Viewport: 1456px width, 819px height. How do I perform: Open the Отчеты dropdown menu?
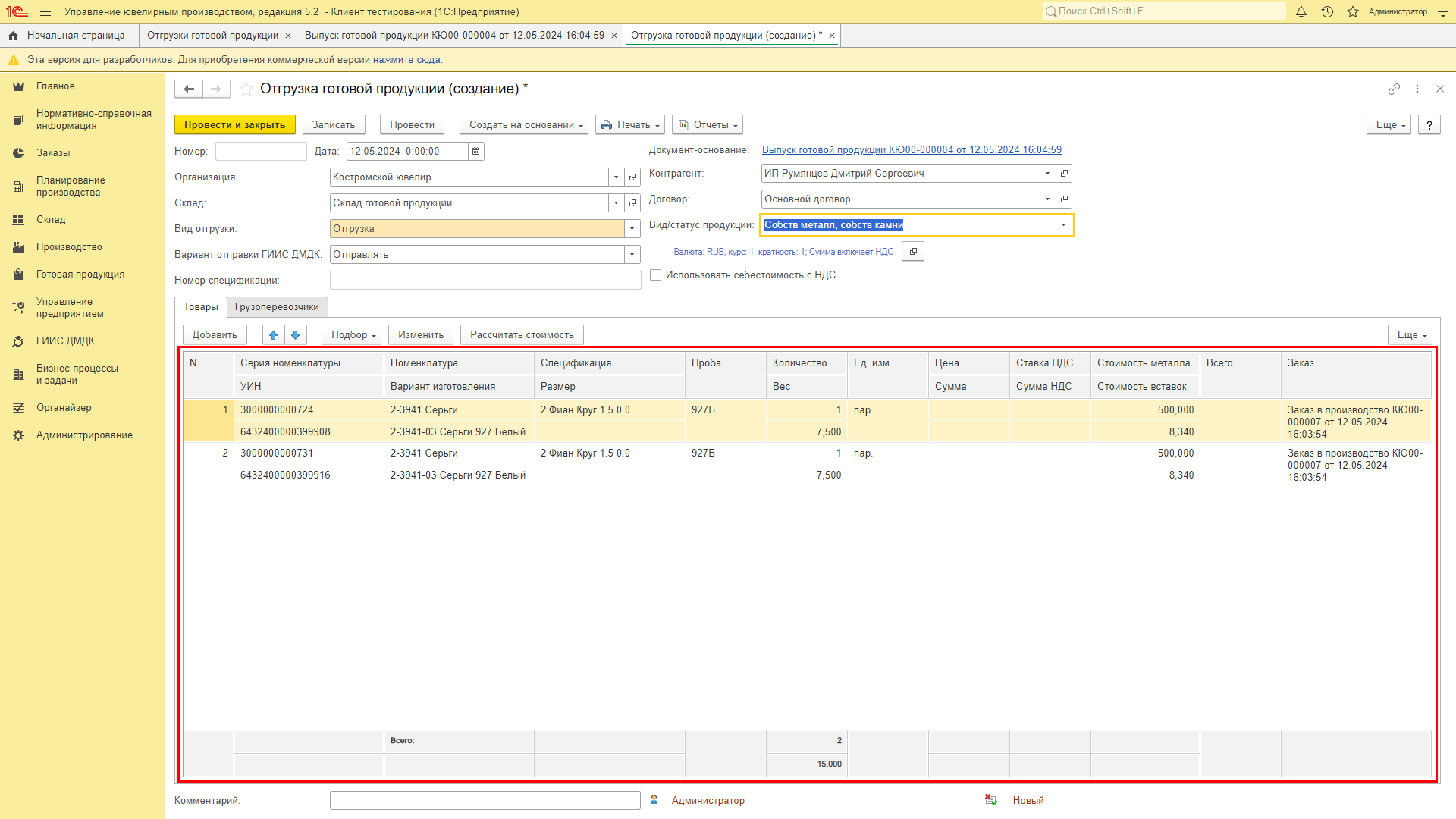[708, 125]
